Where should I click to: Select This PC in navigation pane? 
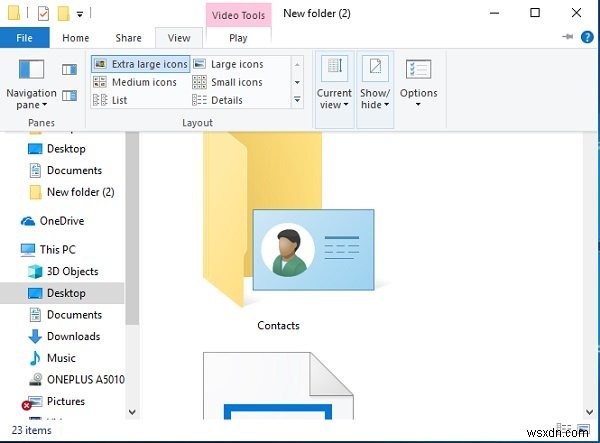(48, 249)
